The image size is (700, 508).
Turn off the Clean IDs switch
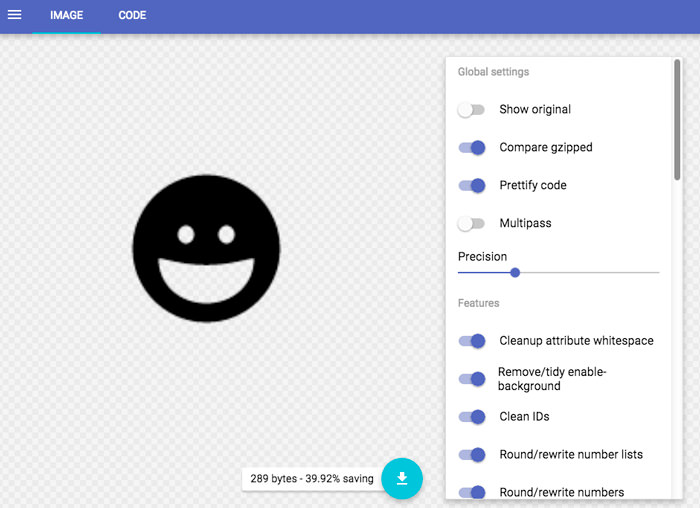click(471, 417)
